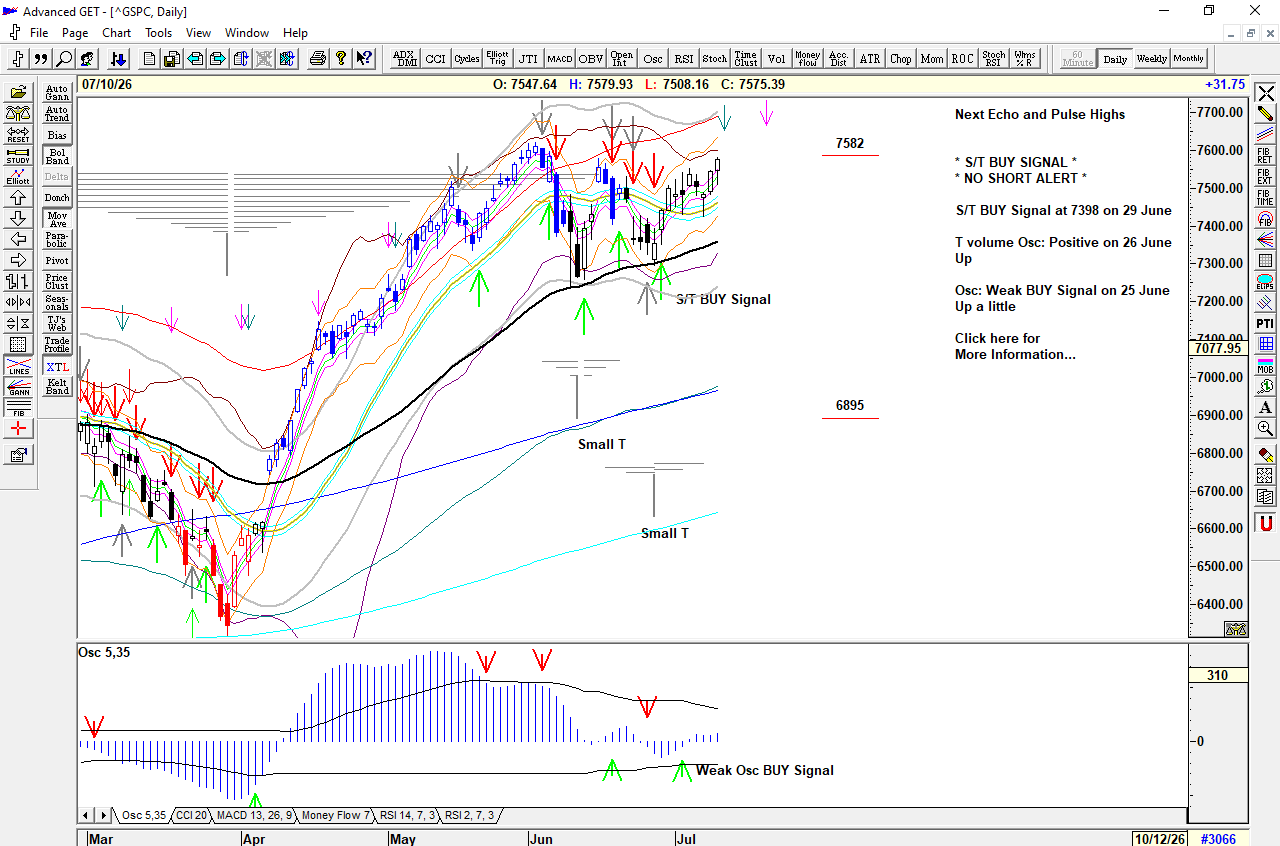Click the balance scales icon

point(18,113)
